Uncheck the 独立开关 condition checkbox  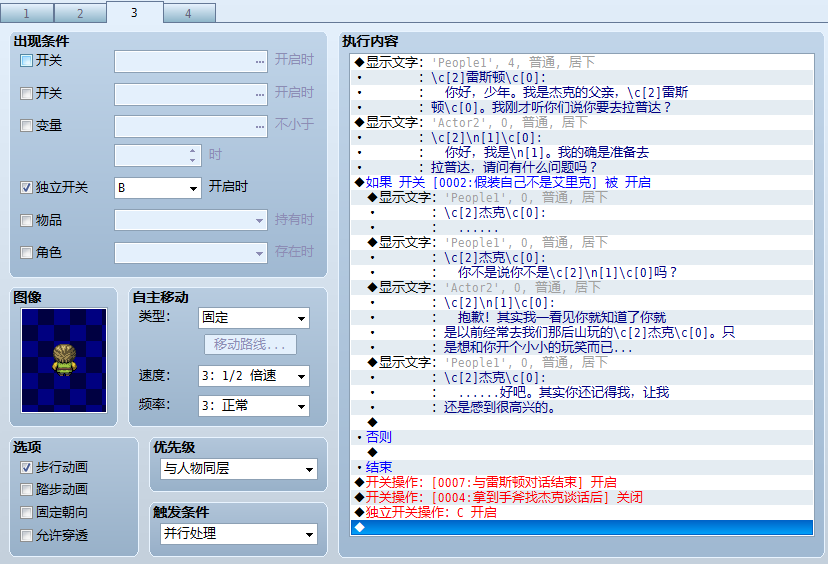26,187
